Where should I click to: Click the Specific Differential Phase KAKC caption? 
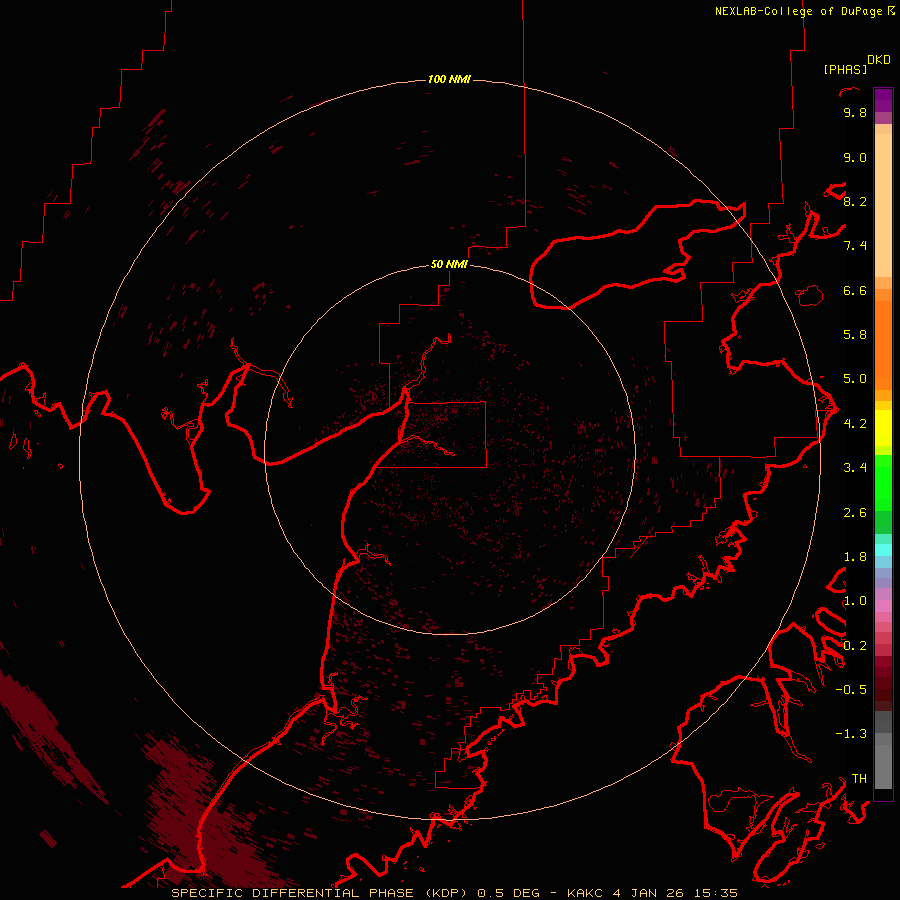[454, 893]
